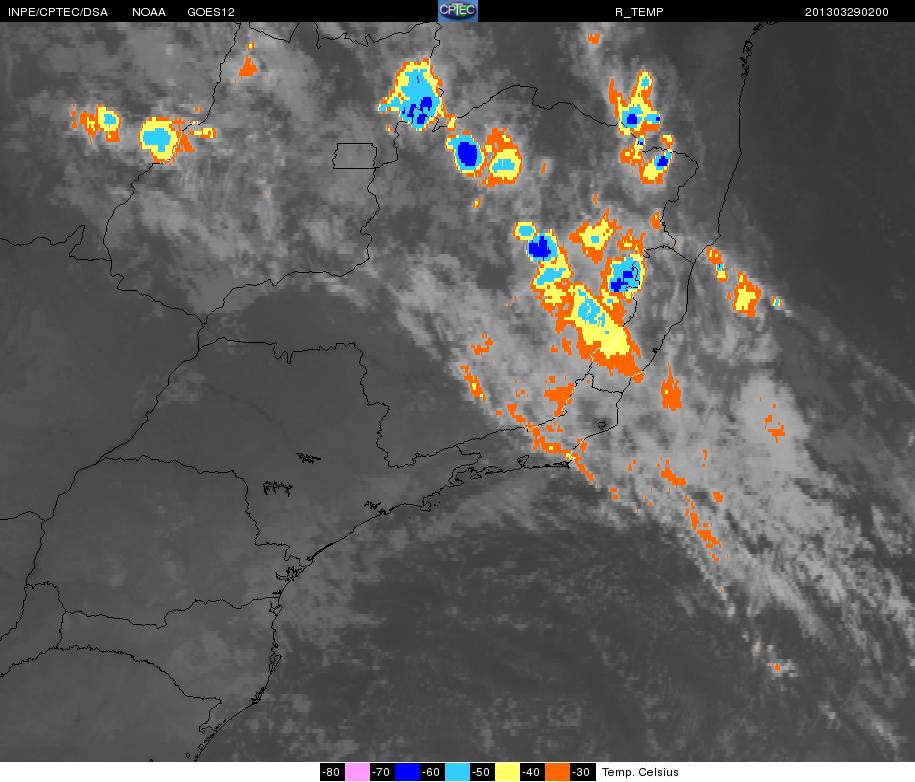Select the timestamp 201303290200
This screenshot has height=782, width=915.
846,12
